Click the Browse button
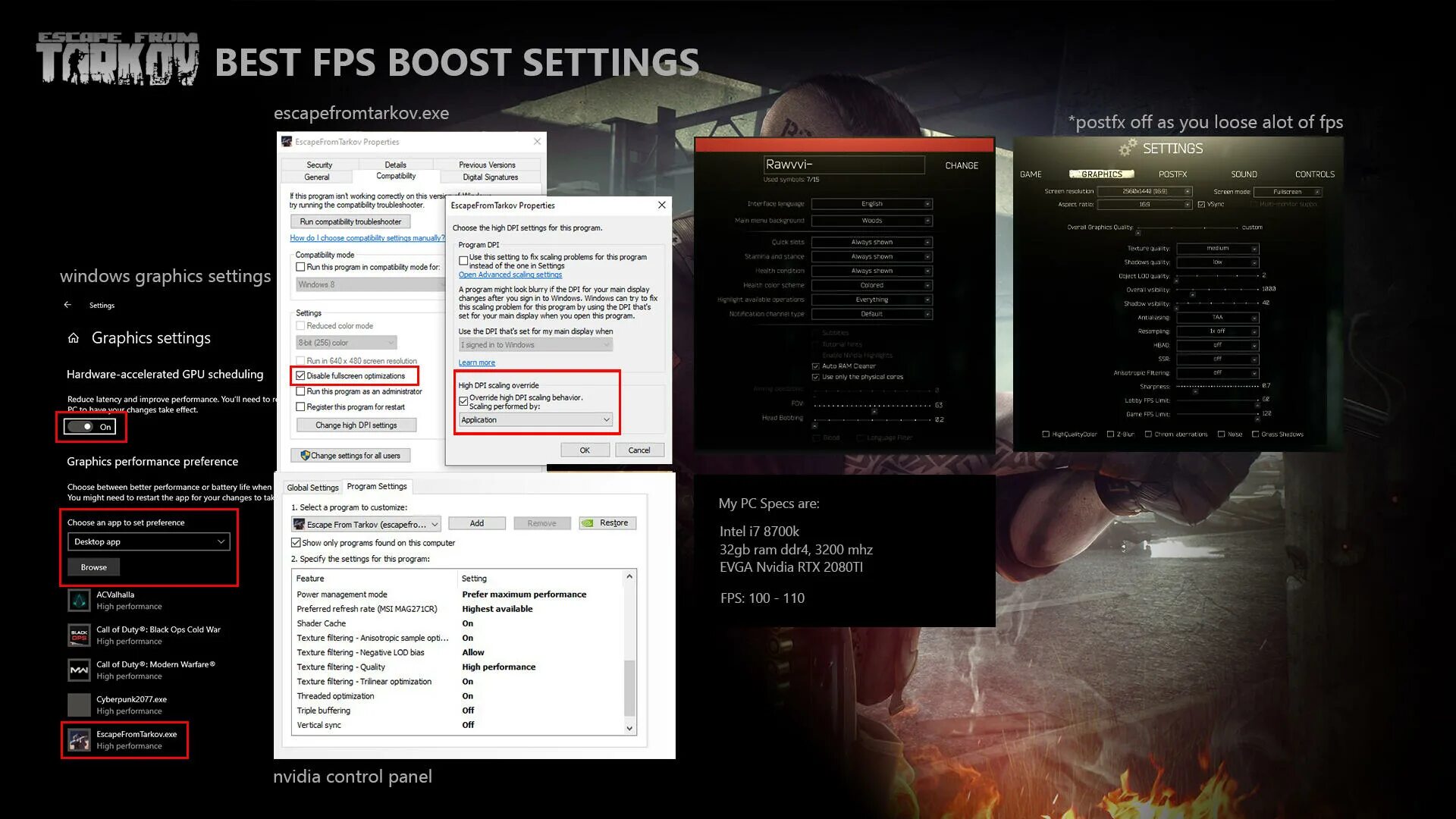 [93, 567]
